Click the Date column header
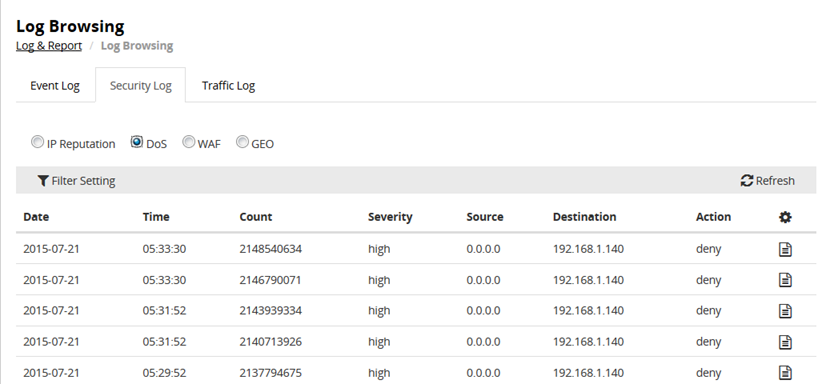 coord(36,217)
